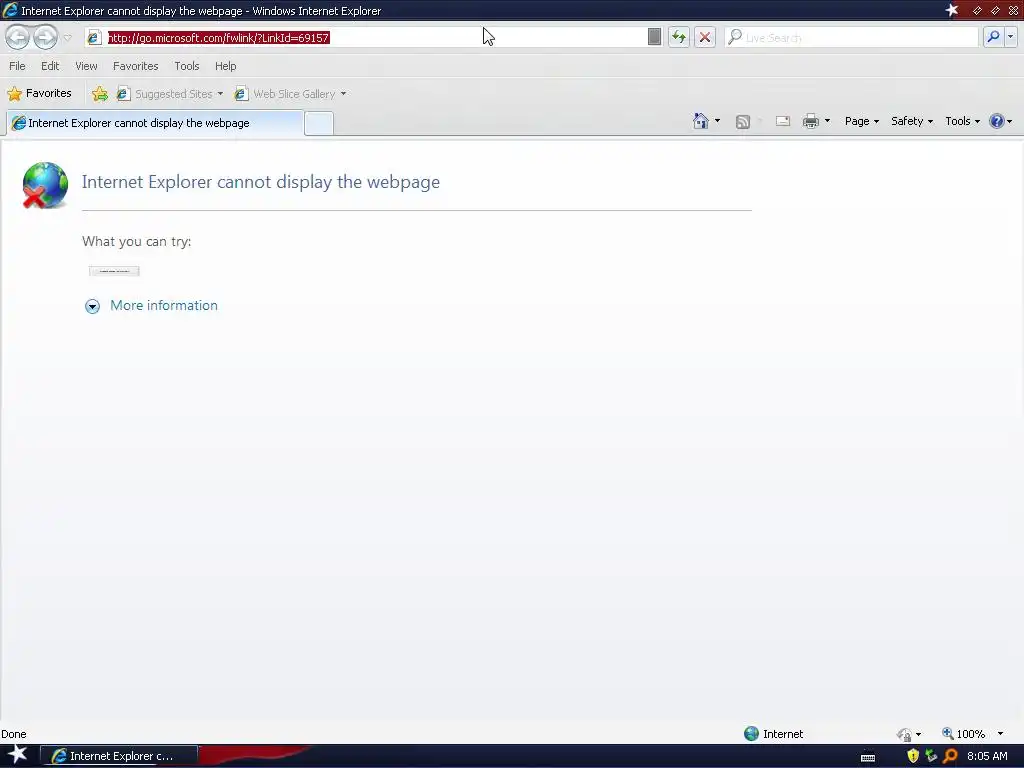Click the Internet security zone indicator

tap(774, 734)
